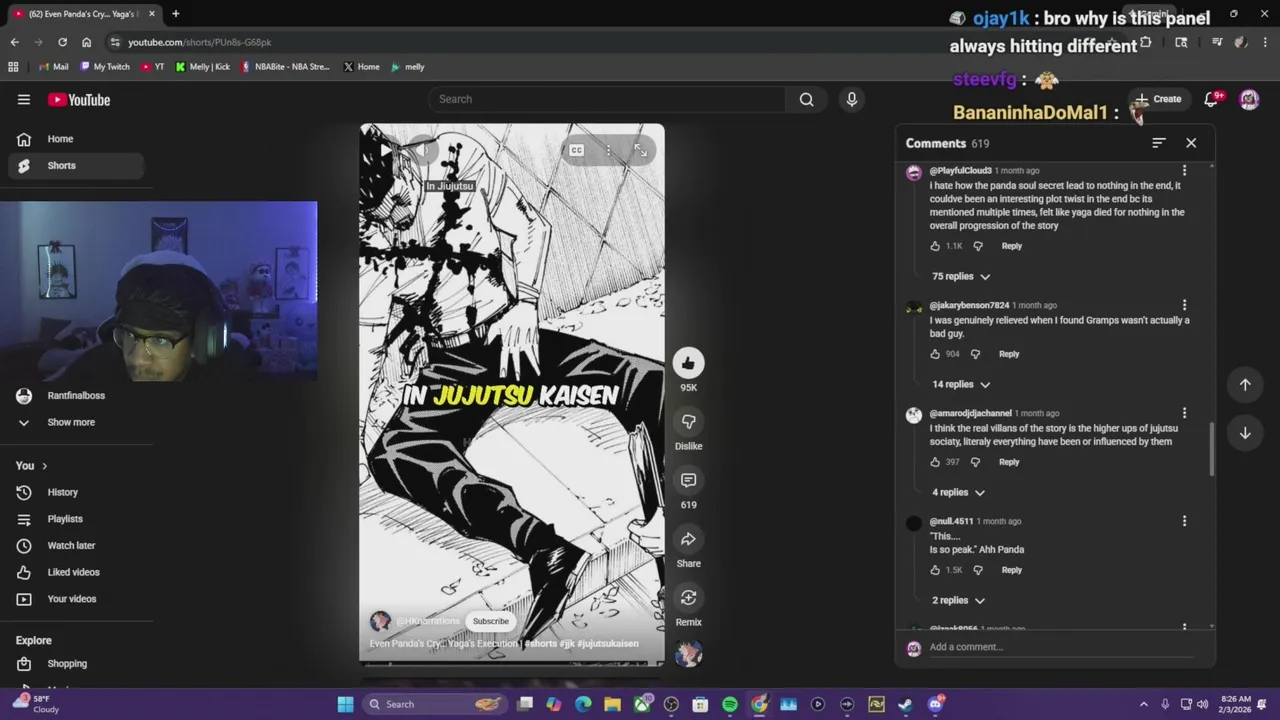Reply to the @amarodjdjachannel comment
1280x720 pixels.
pyautogui.click(x=1009, y=462)
